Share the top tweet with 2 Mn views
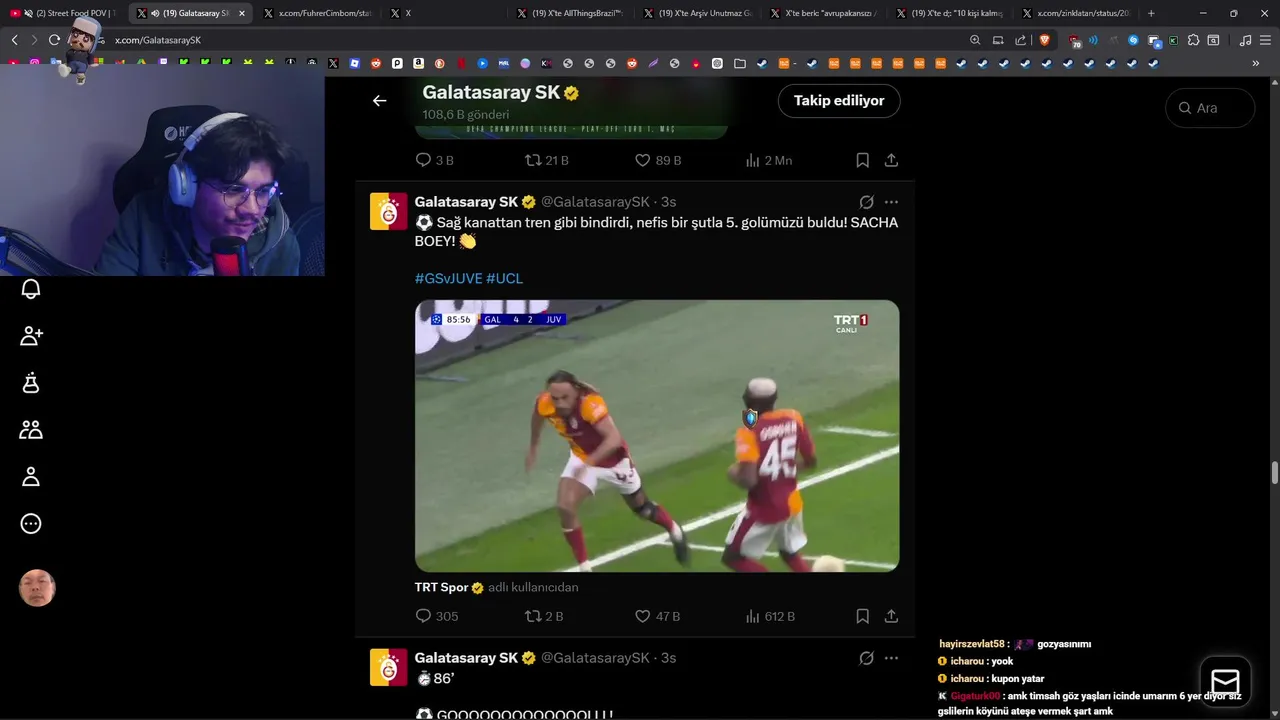 (891, 160)
